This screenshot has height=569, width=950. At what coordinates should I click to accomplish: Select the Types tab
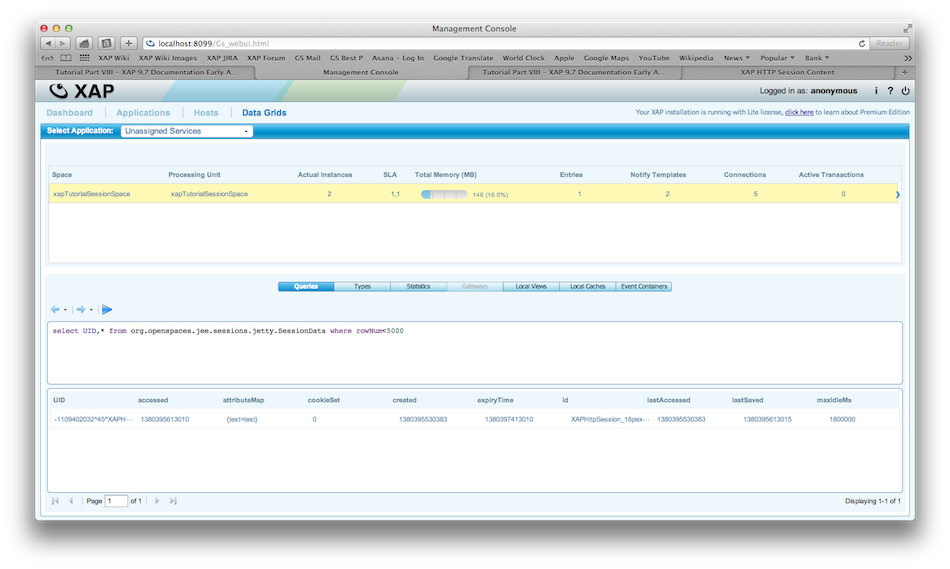362,287
